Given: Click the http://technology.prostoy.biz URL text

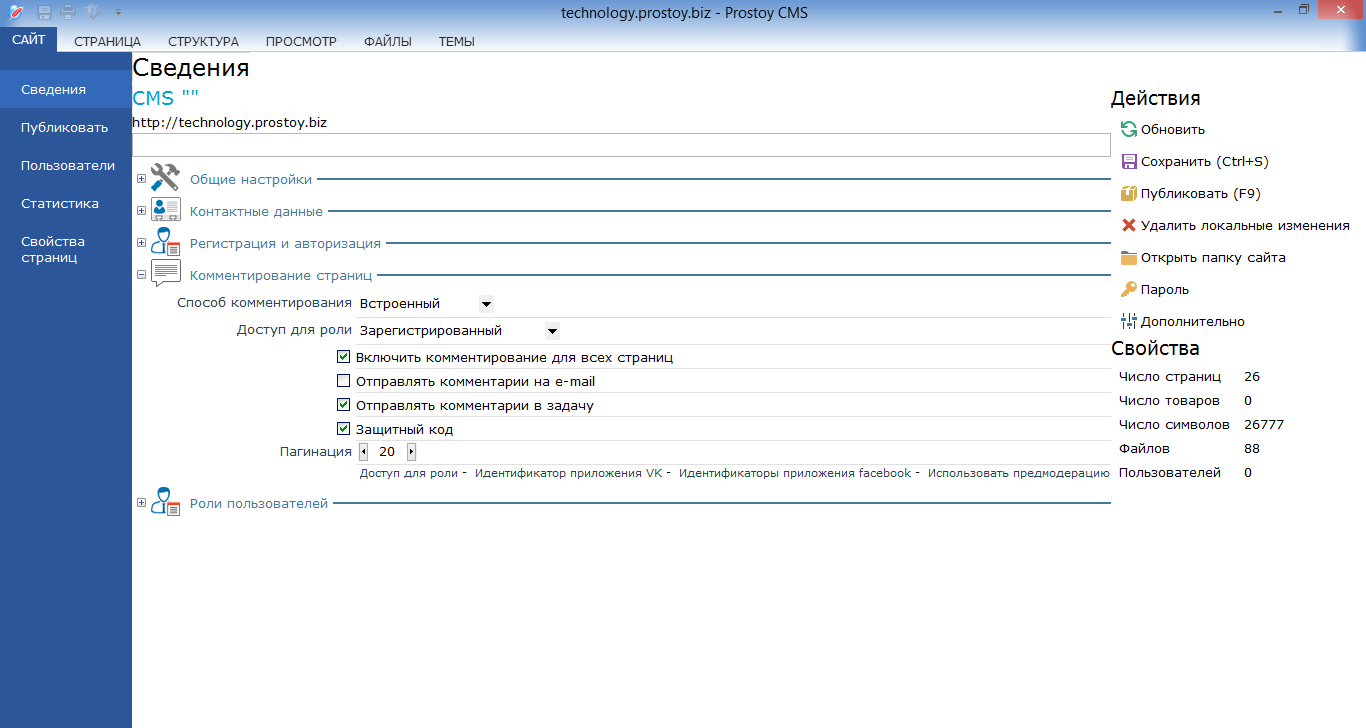Looking at the screenshot, I should [229, 123].
